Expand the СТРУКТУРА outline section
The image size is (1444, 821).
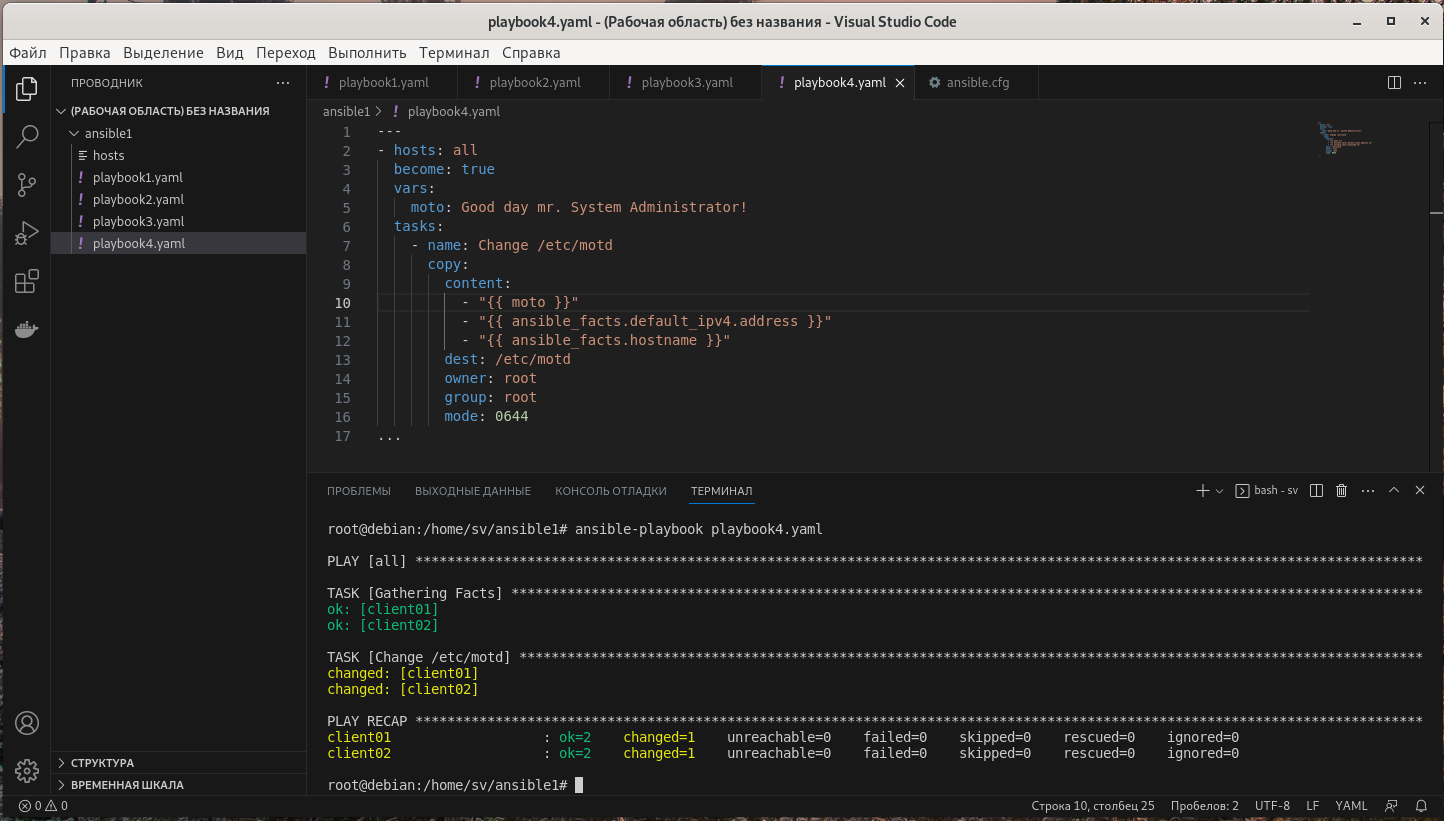click(179, 763)
